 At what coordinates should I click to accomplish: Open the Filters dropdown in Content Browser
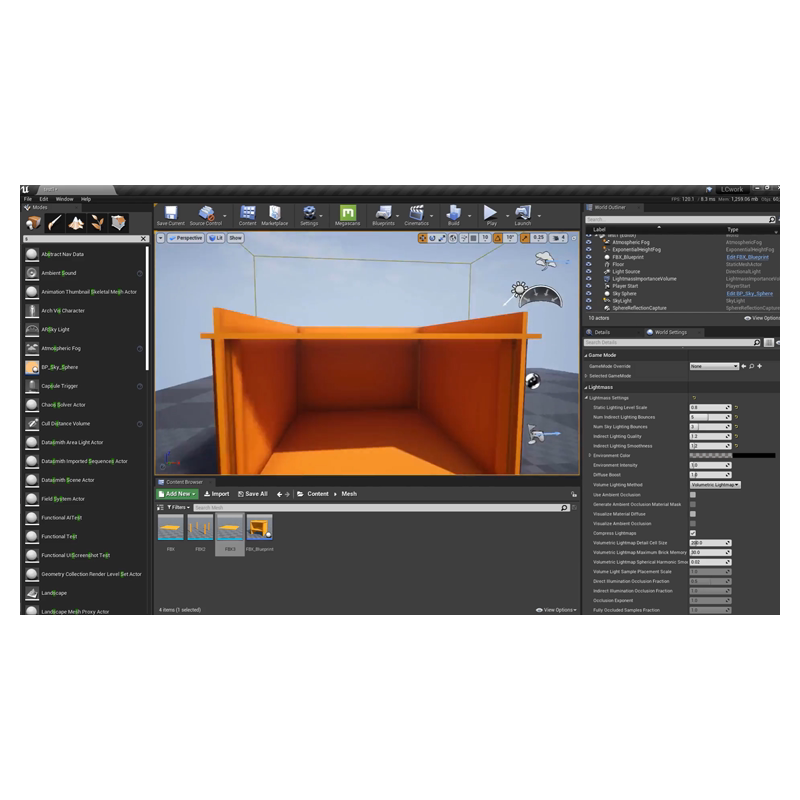[x=179, y=508]
